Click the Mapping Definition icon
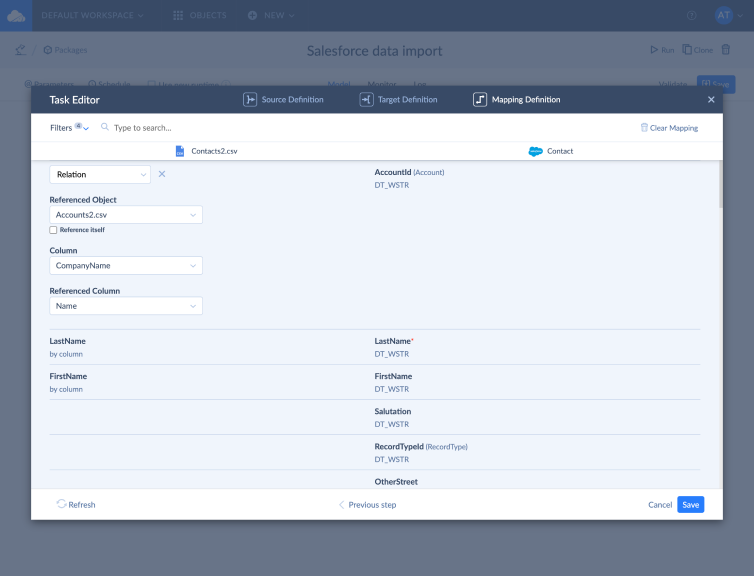The width and height of the screenshot is (754, 576). point(480,100)
